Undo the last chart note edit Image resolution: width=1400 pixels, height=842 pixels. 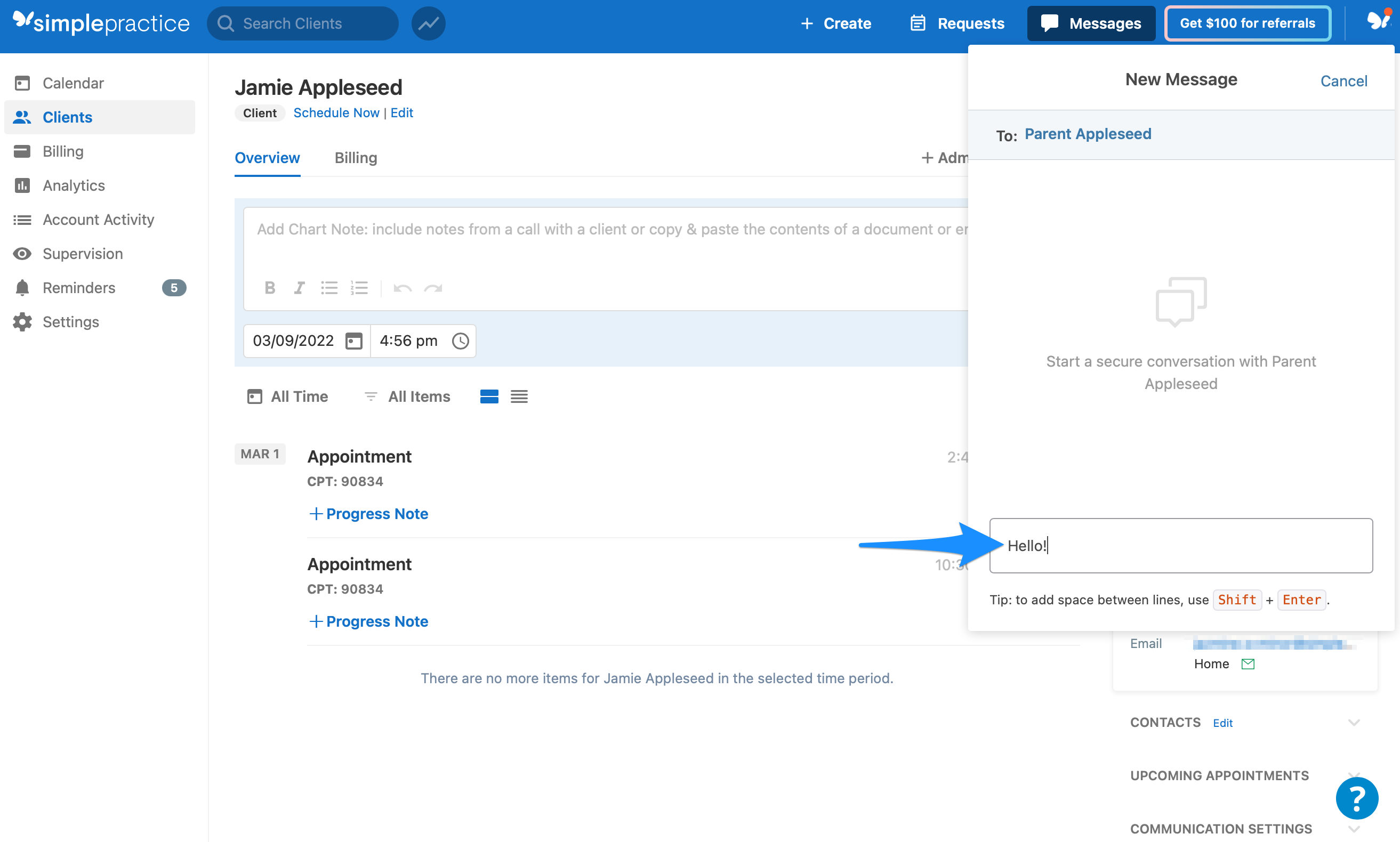click(x=403, y=288)
